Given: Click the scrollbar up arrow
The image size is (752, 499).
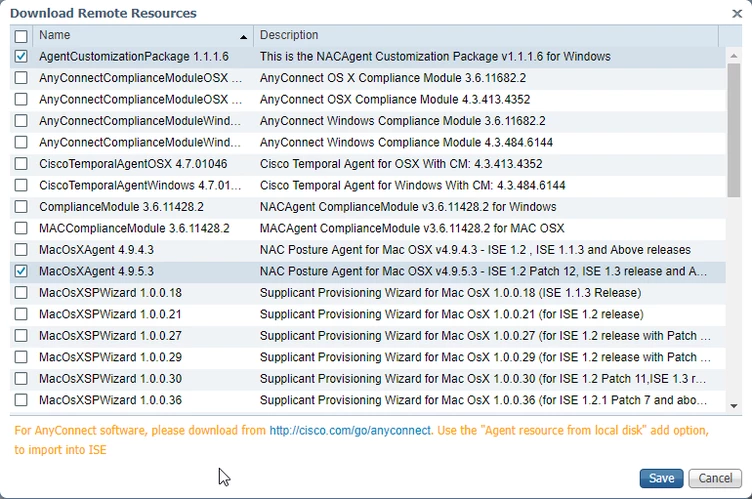Looking at the screenshot, I should (734, 56).
